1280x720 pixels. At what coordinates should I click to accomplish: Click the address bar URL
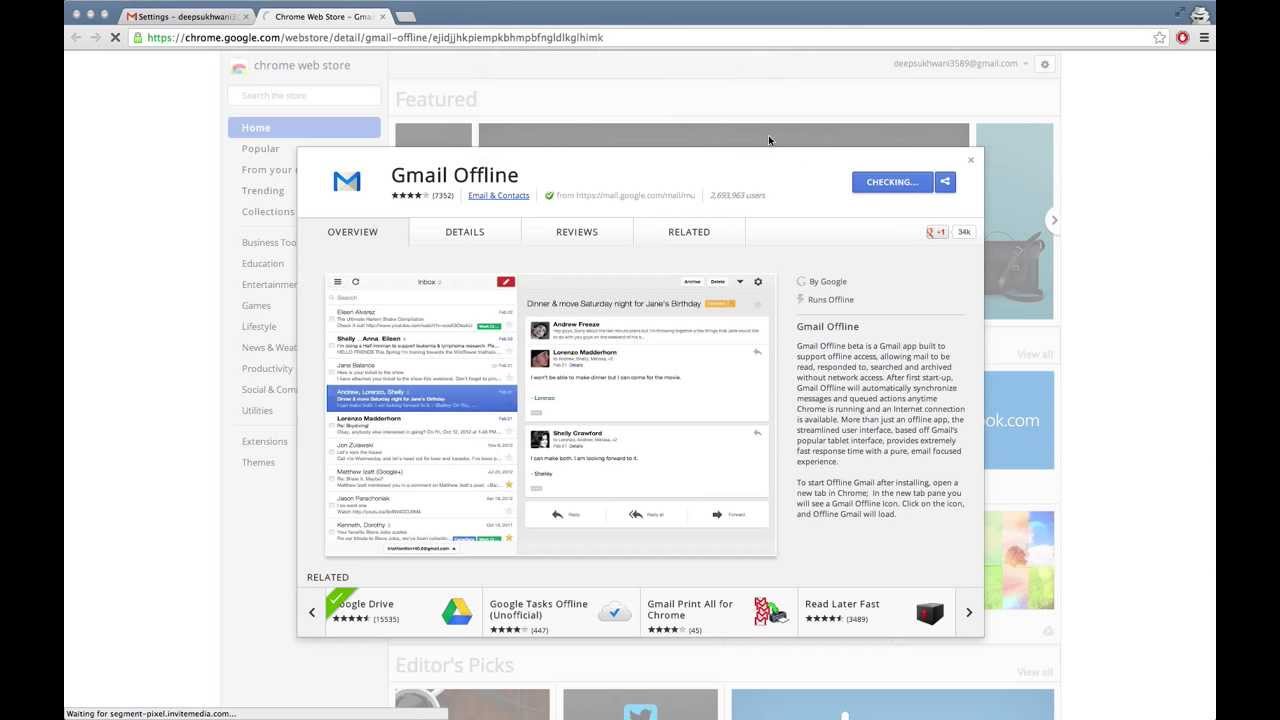tap(375, 38)
